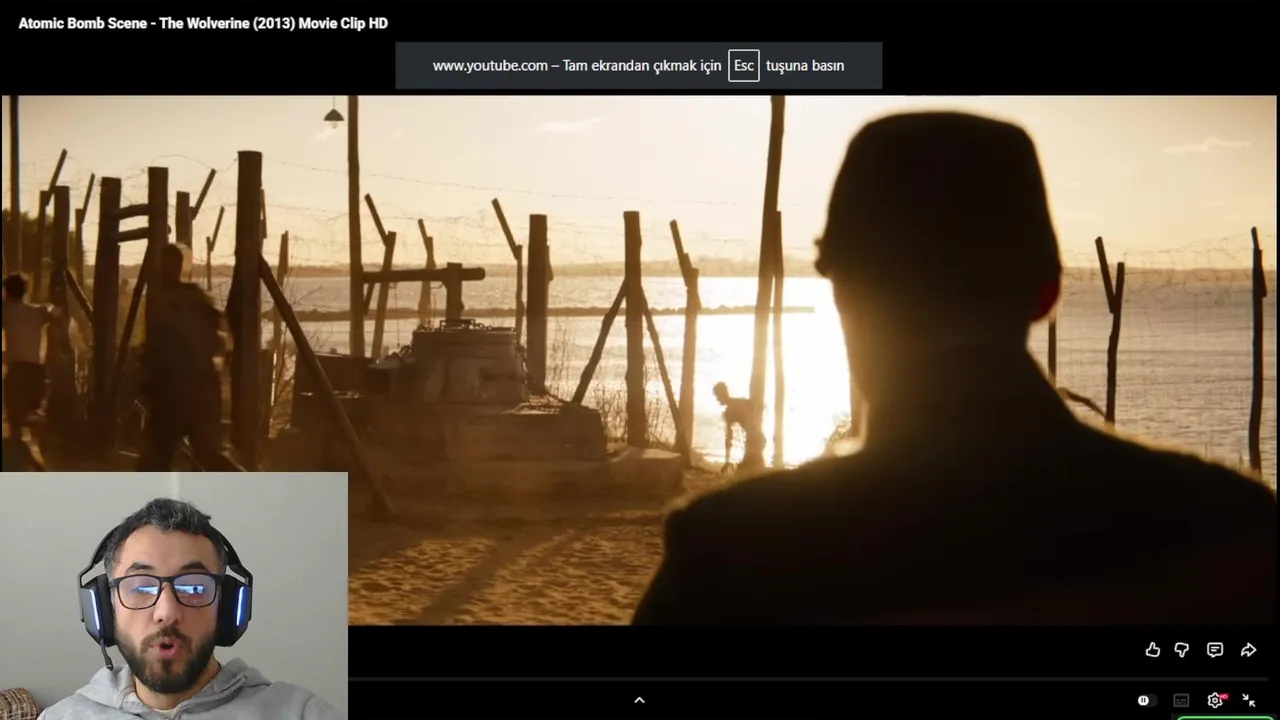Open the player settings gear

pos(1215,700)
